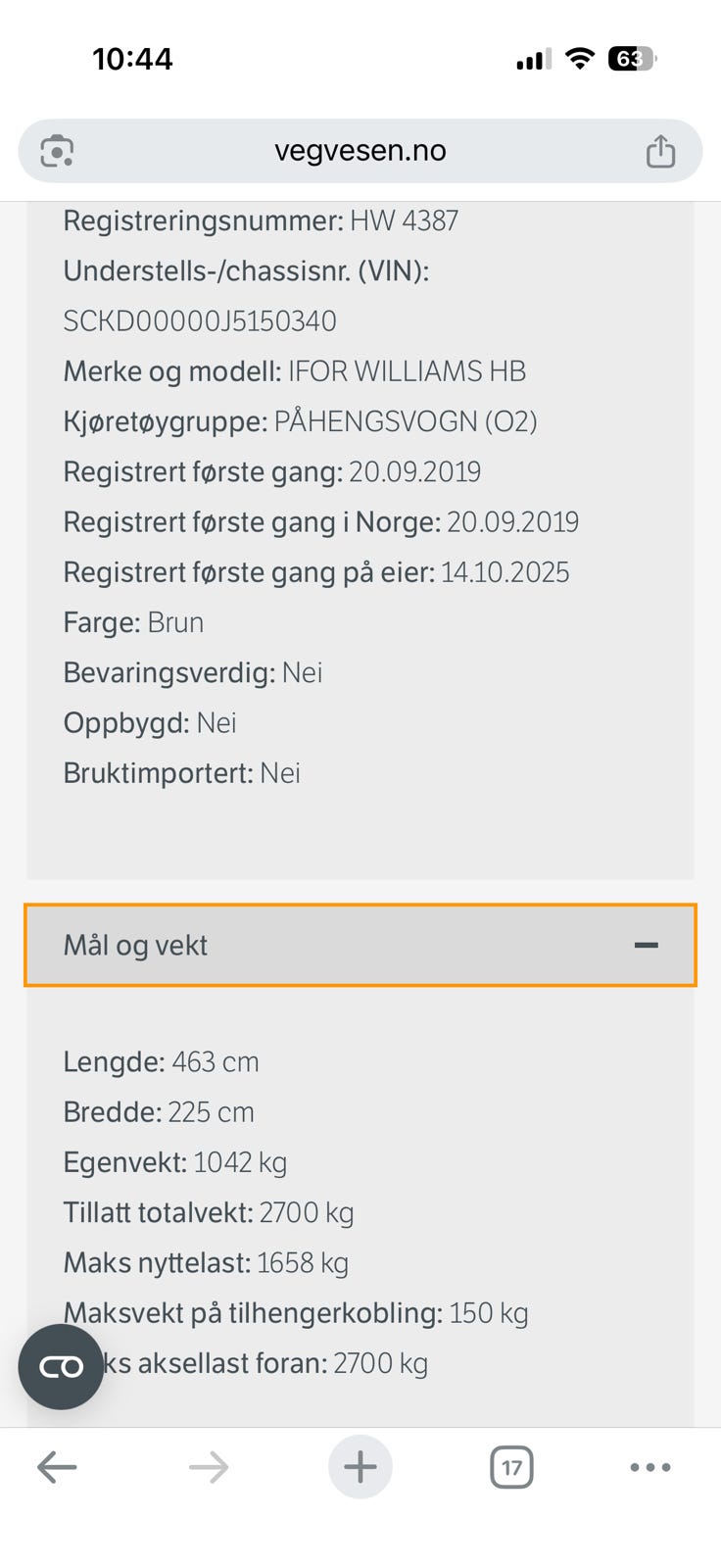This screenshot has height=1568, width=721.
Task: Tap the camera search icon in address bar
Action: point(58,151)
